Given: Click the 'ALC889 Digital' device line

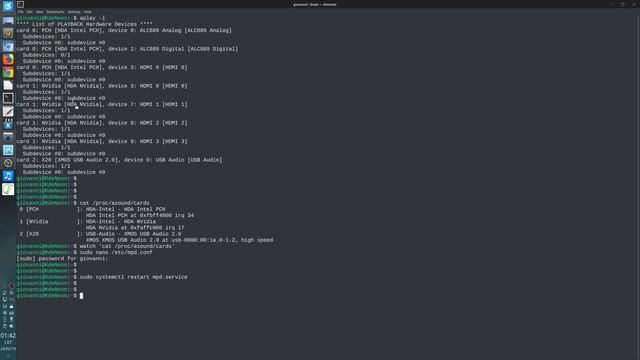Looking at the screenshot, I should click(127, 49).
